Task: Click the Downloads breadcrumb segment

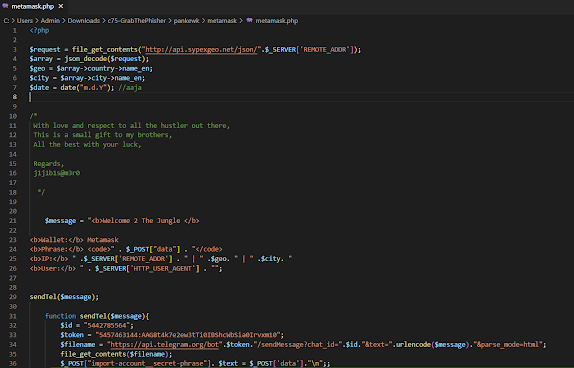Action: [x=83, y=21]
